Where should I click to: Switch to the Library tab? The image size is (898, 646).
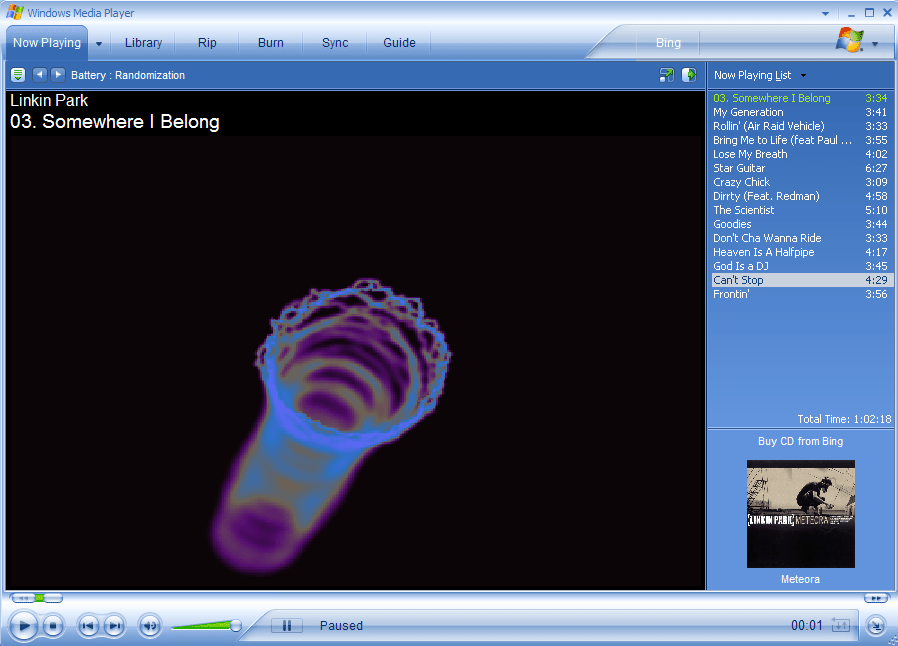click(143, 43)
